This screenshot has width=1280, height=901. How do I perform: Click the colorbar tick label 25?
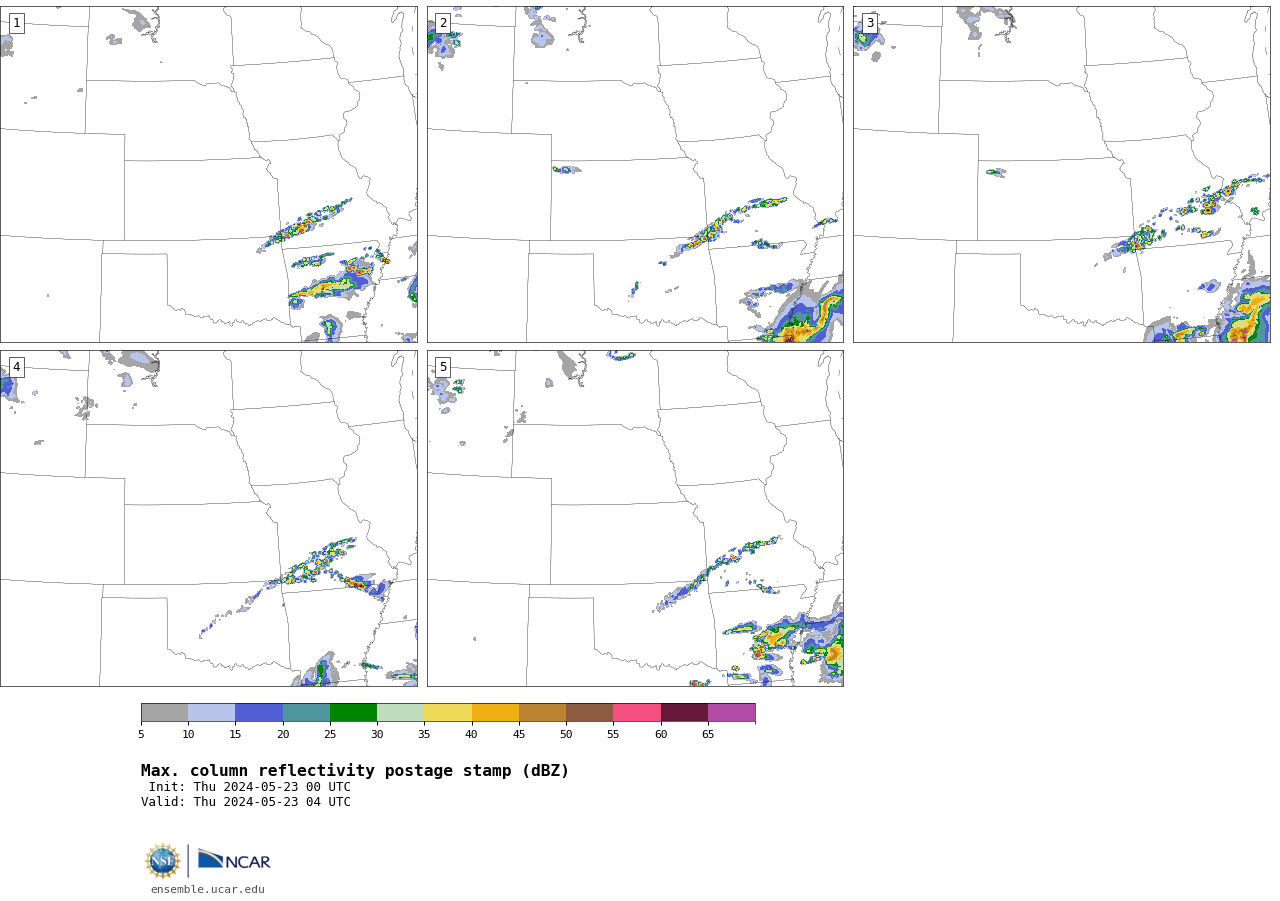pyautogui.click(x=330, y=735)
